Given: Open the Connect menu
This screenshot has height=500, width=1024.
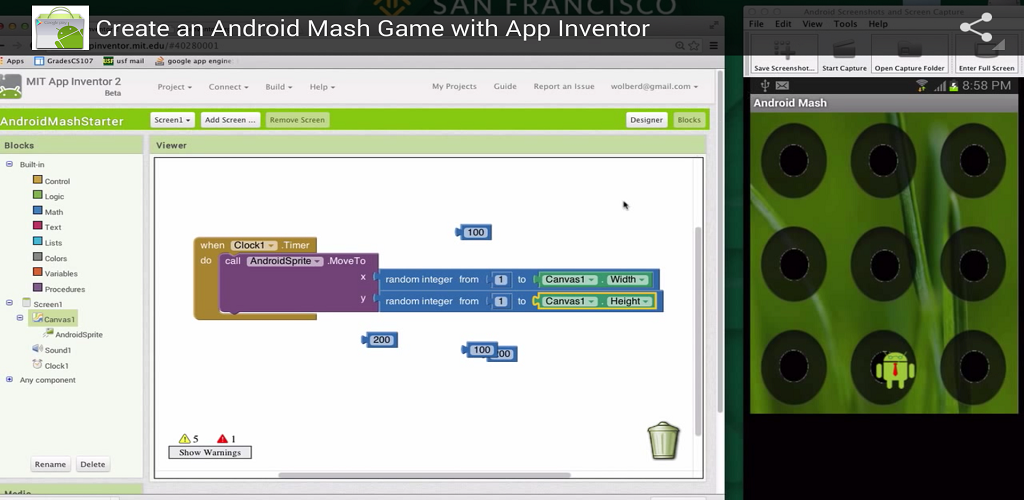Looking at the screenshot, I should pos(229,87).
